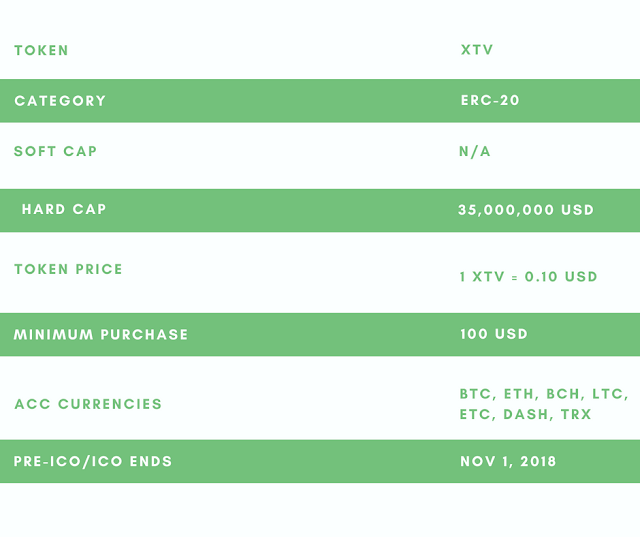Click the PRE-ICO/ICO ENDS label
Screen dimensions: 640x537
click(x=93, y=462)
